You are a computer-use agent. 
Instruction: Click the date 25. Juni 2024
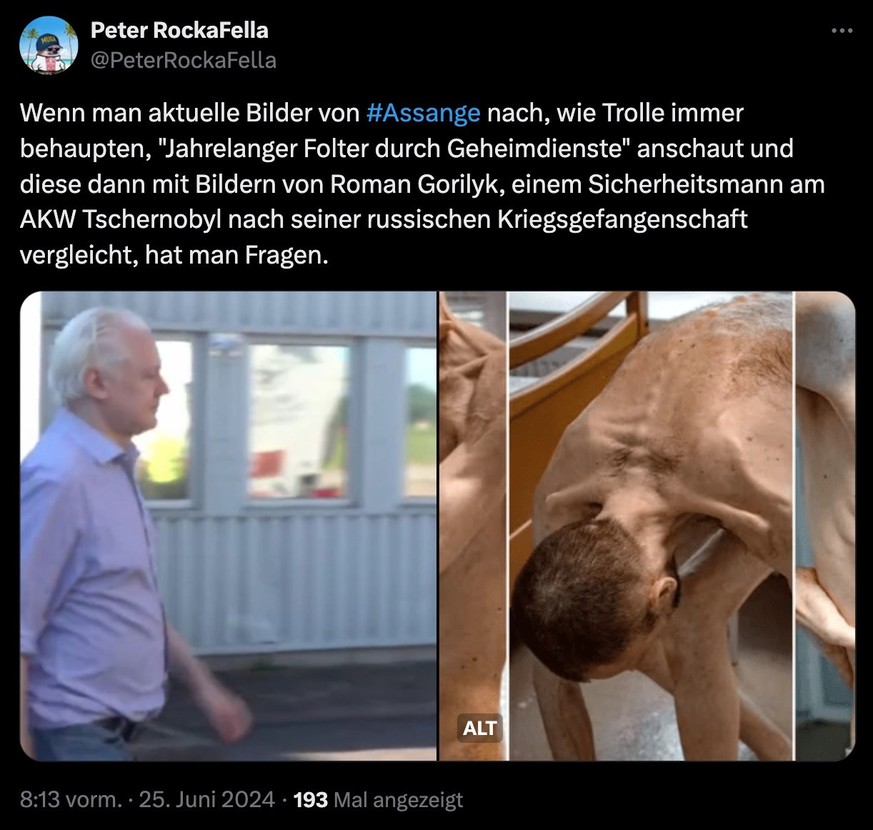[207, 800]
